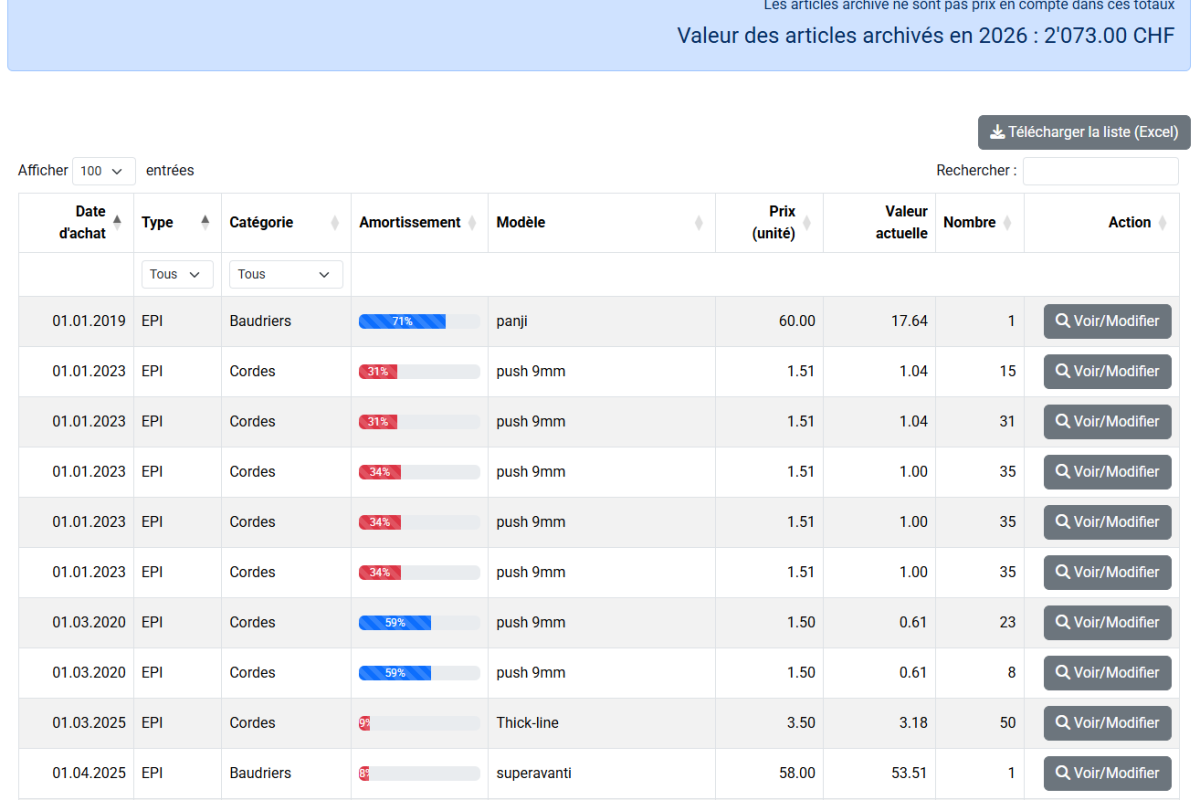Viewport: 1200px width, 800px height.
Task: Open Voir/Modifier for push 9mm quantity 23
Action: (x=1107, y=622)
